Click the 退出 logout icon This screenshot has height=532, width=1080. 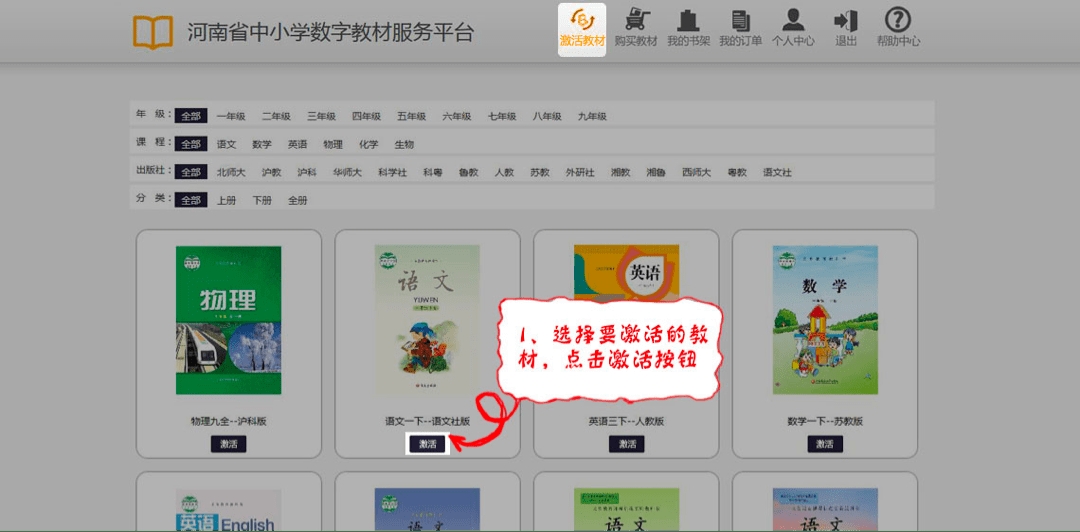[846, 20]
